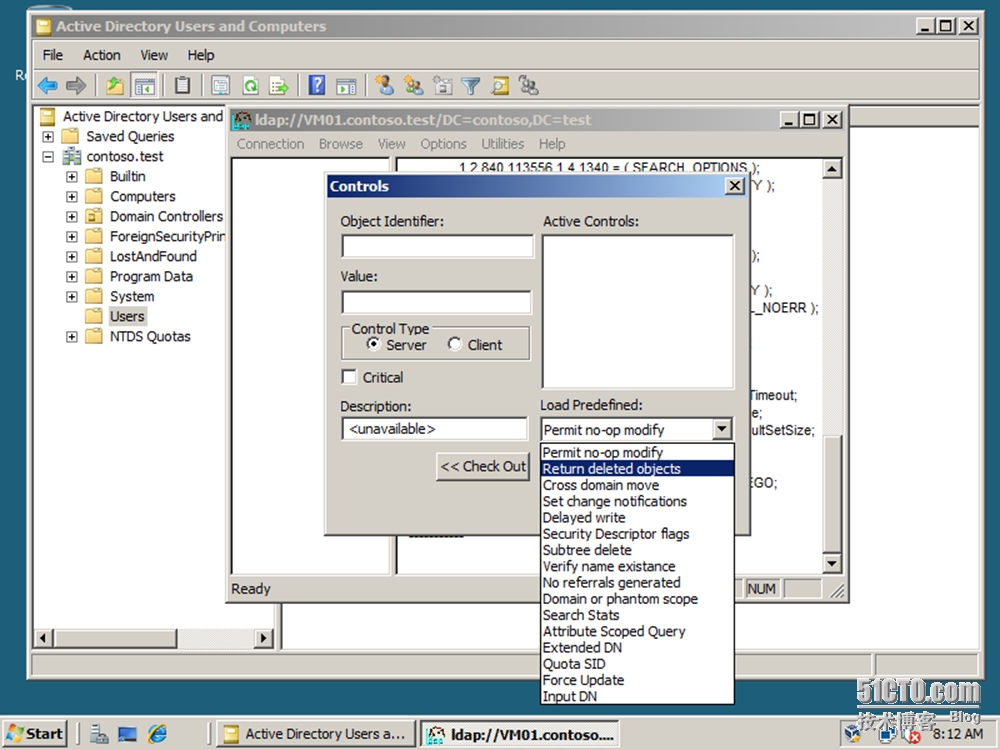Choose Extended DN from list
The width and height of the screenshot is (1000, 750).
637,648
